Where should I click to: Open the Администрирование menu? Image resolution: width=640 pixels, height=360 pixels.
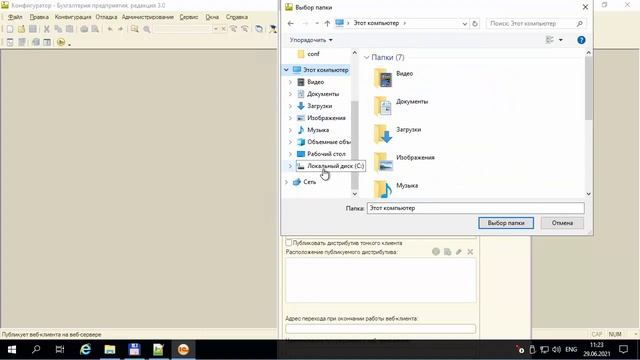[x=148, y=17]
